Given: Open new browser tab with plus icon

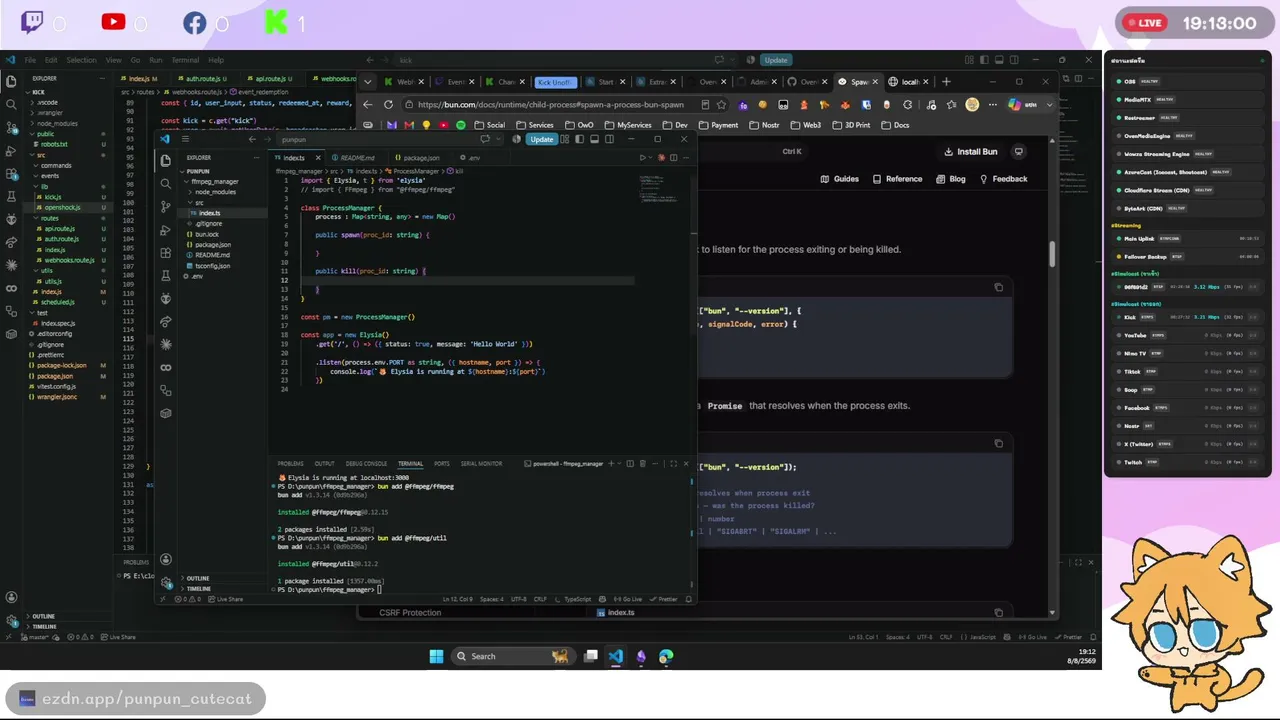Looking at the screenshot, I should click(946, 82).
